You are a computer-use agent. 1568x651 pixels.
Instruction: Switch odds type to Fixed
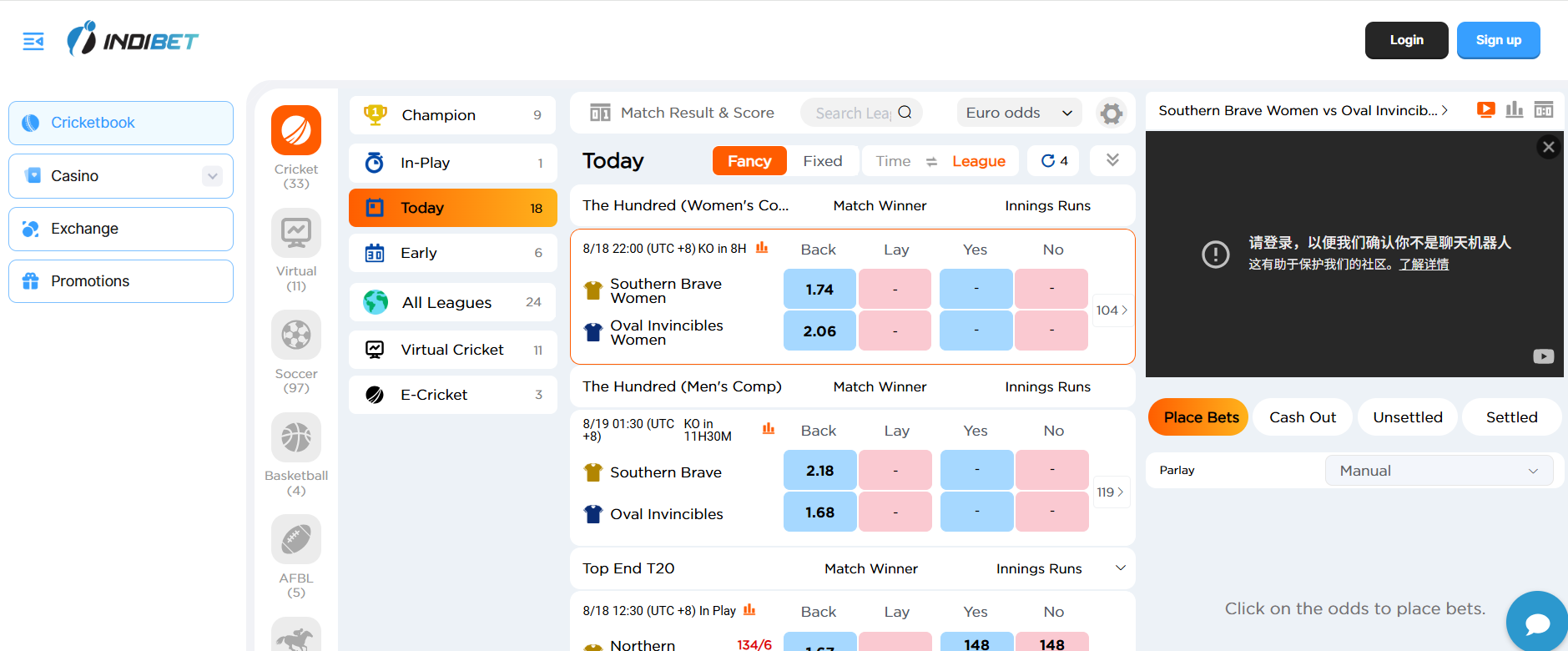click(x=823, y=161)
